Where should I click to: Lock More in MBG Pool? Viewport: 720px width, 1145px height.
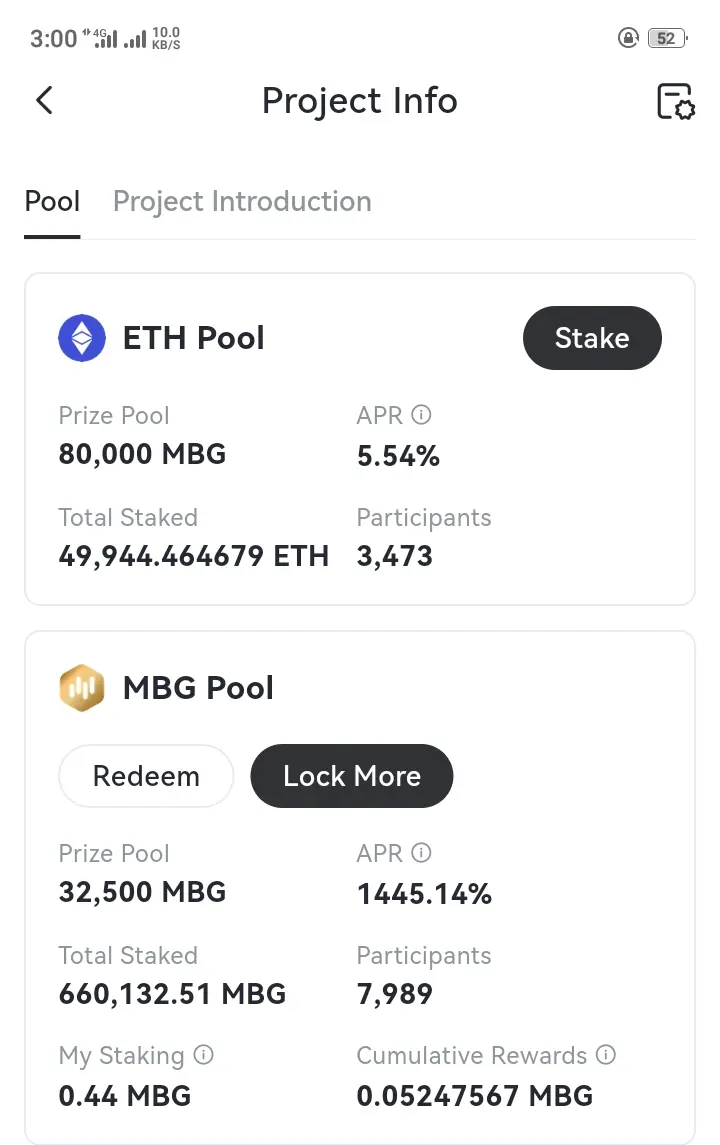(x=352, y=776)
